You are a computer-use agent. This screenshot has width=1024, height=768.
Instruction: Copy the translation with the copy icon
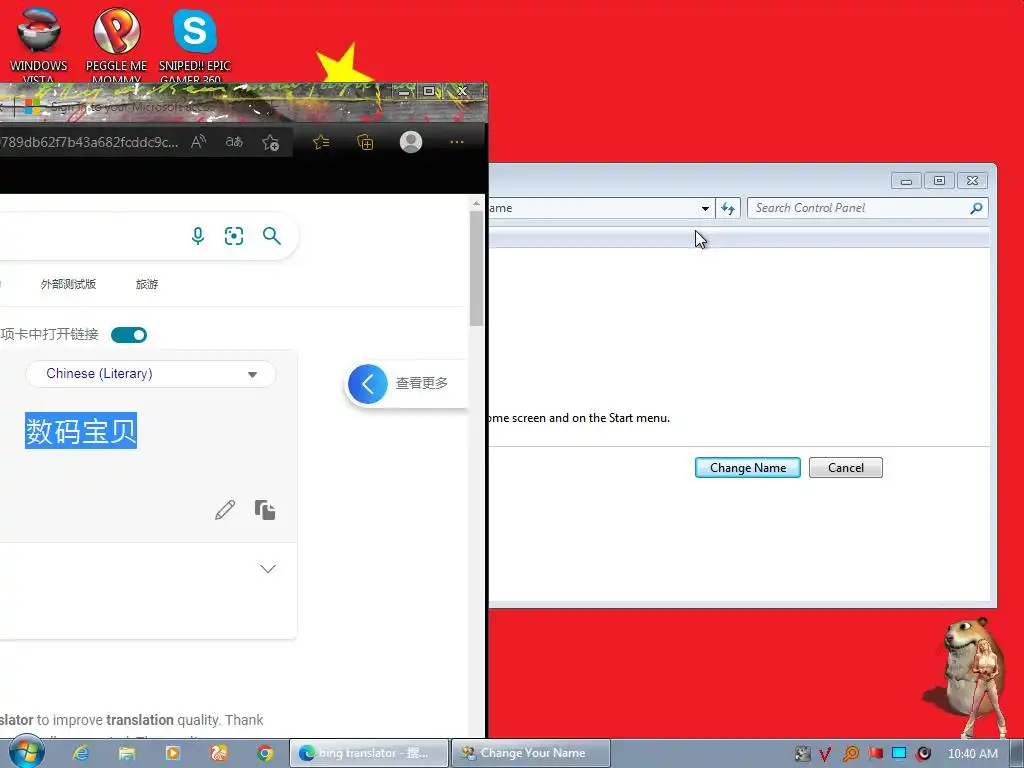[x=264, y=510]
